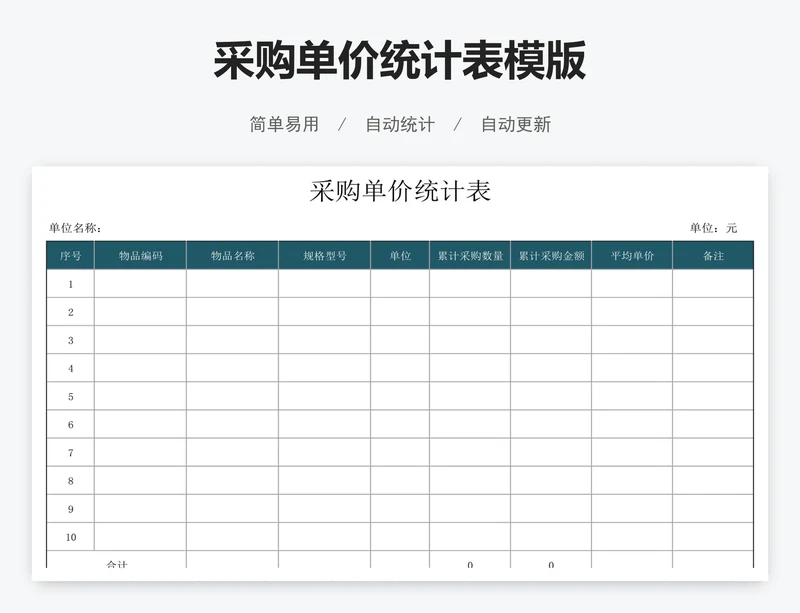Image resolution: width=800 pixels, height=613 pixels.
Task: Click row number 1 cell
Action: tap(70, 284)
